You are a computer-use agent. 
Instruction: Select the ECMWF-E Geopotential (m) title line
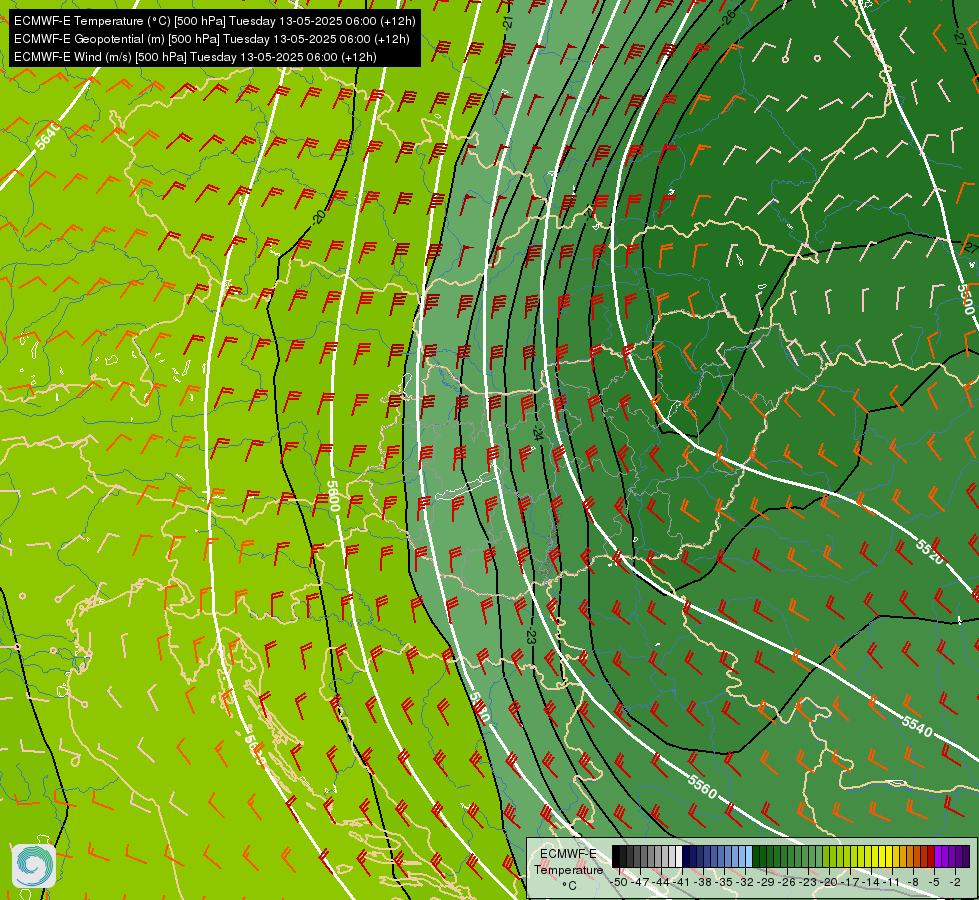click(x=212, y=39)
